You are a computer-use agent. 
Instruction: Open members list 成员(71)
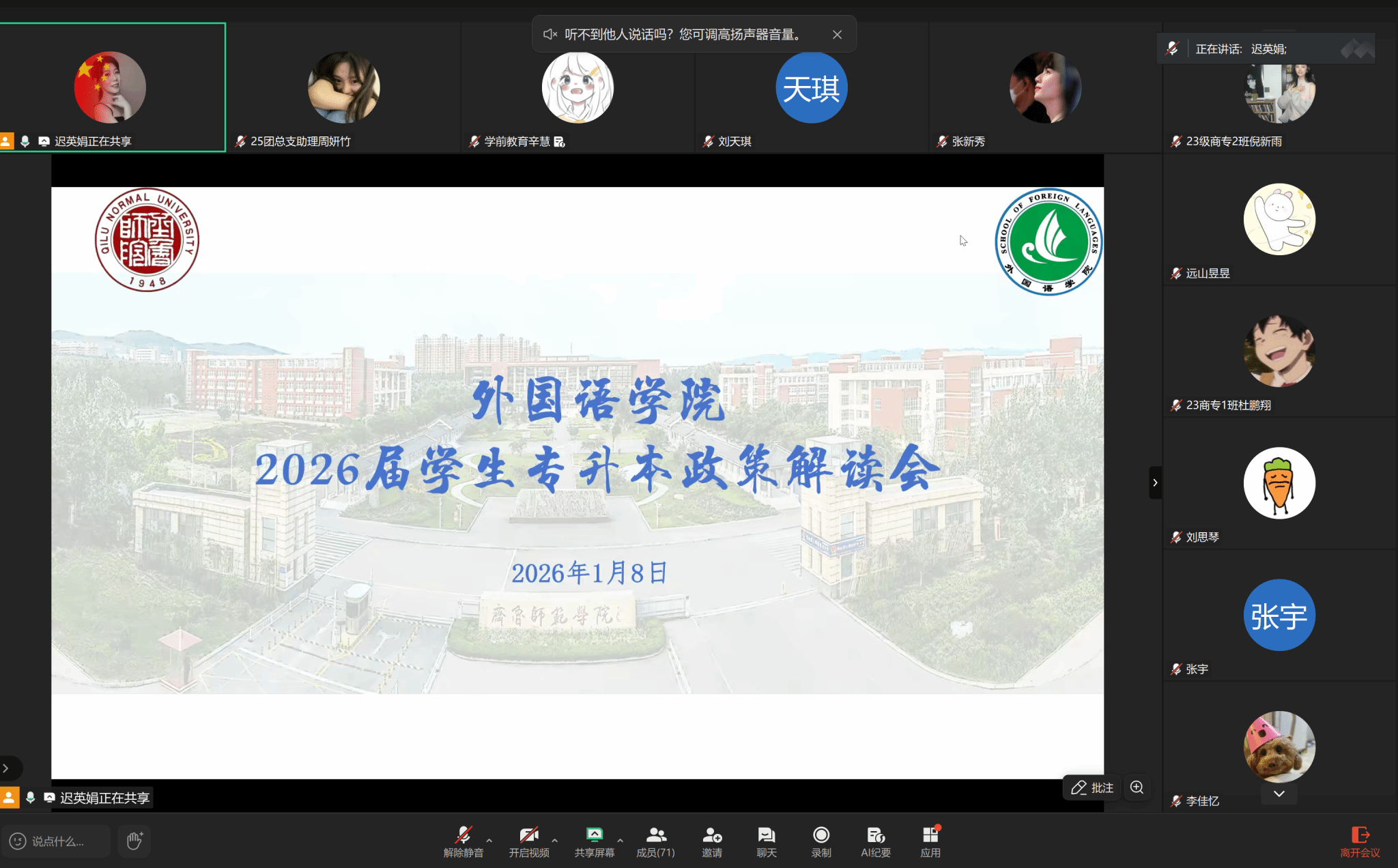655,841
